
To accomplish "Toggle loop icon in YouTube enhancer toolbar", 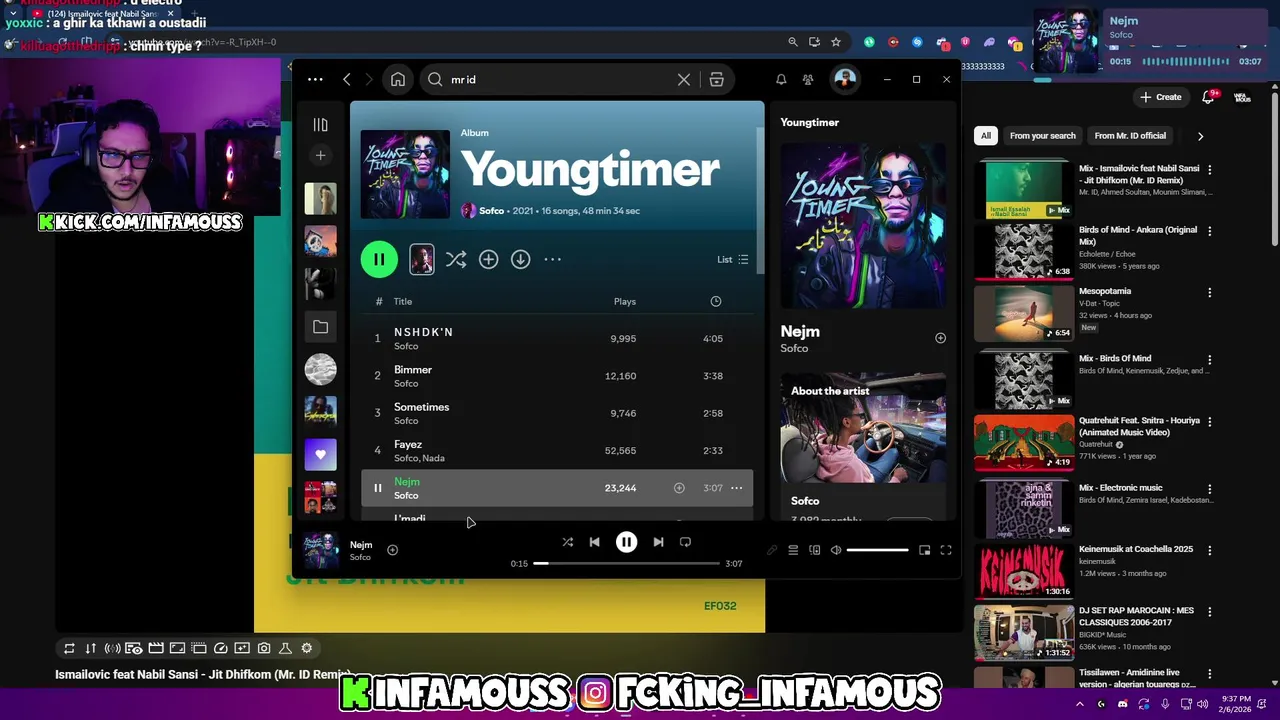I will pos(69,648).
